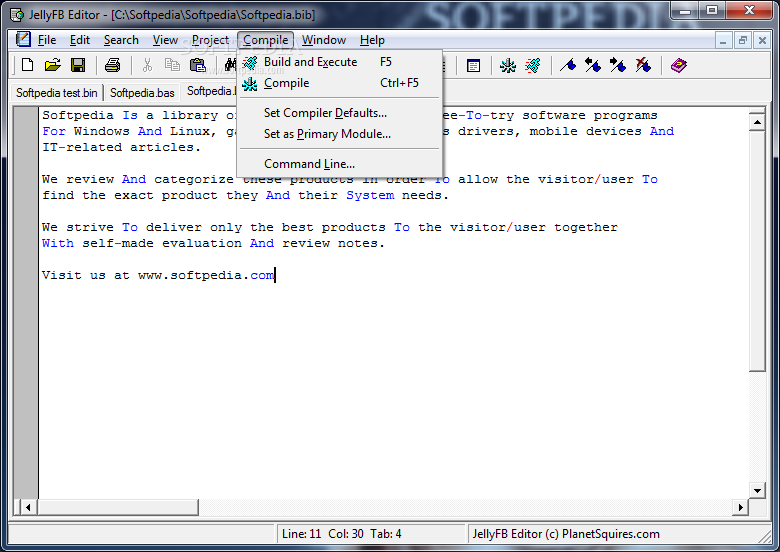The width and height of the screenshot is (780, 552).
Task: Click the gray line margin of the editor
Action: click(x=25, y=302)
